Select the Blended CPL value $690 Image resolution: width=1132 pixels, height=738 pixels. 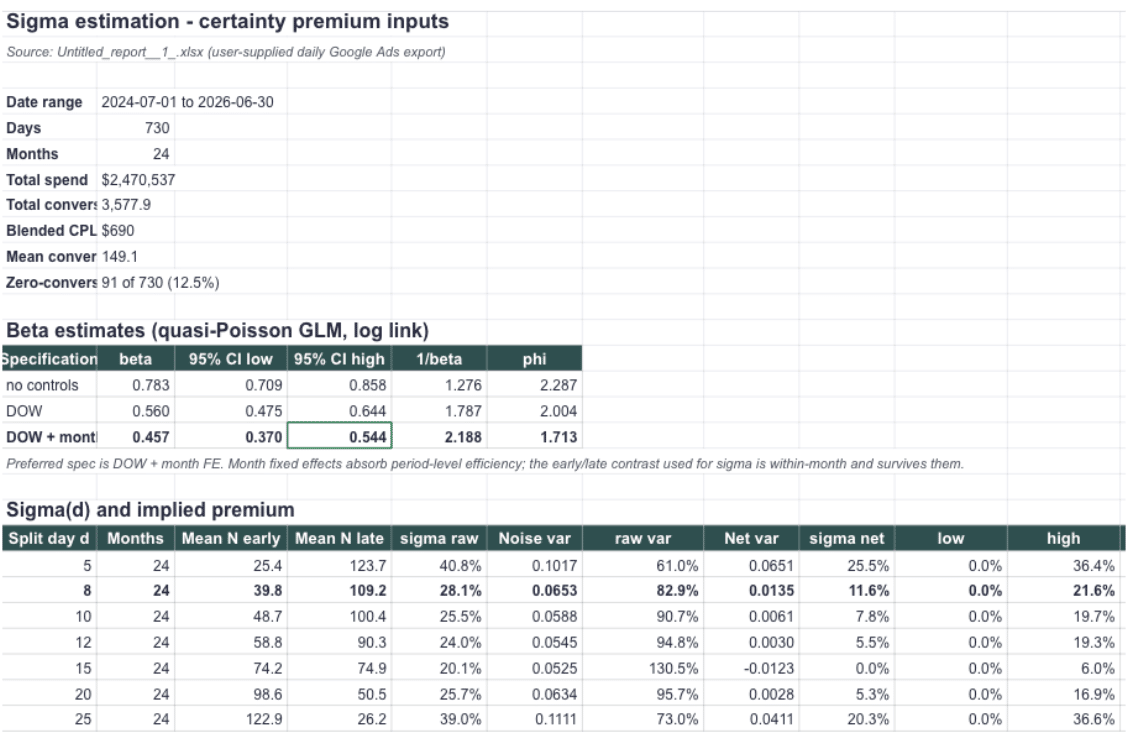118,230
